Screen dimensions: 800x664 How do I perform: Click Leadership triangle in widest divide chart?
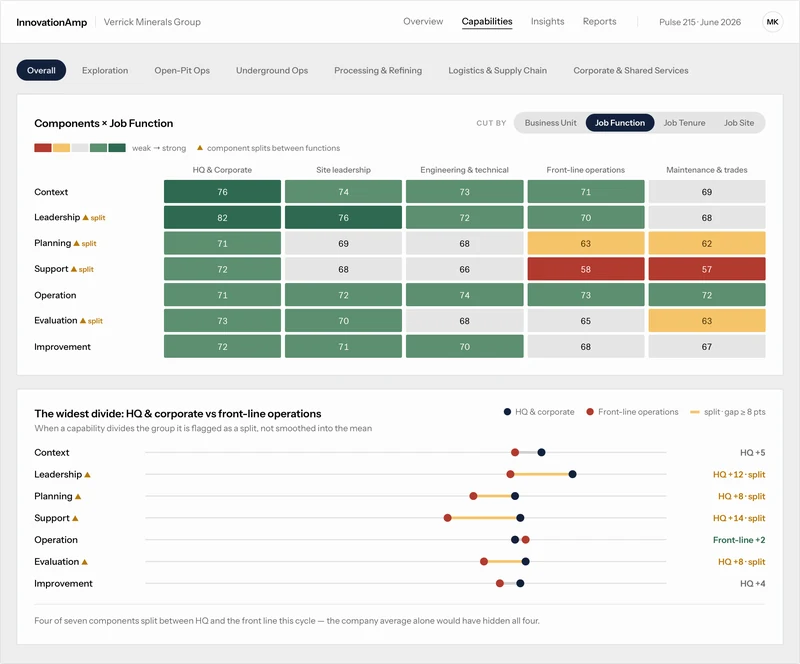pyautogui.click(x=87, y=475)
